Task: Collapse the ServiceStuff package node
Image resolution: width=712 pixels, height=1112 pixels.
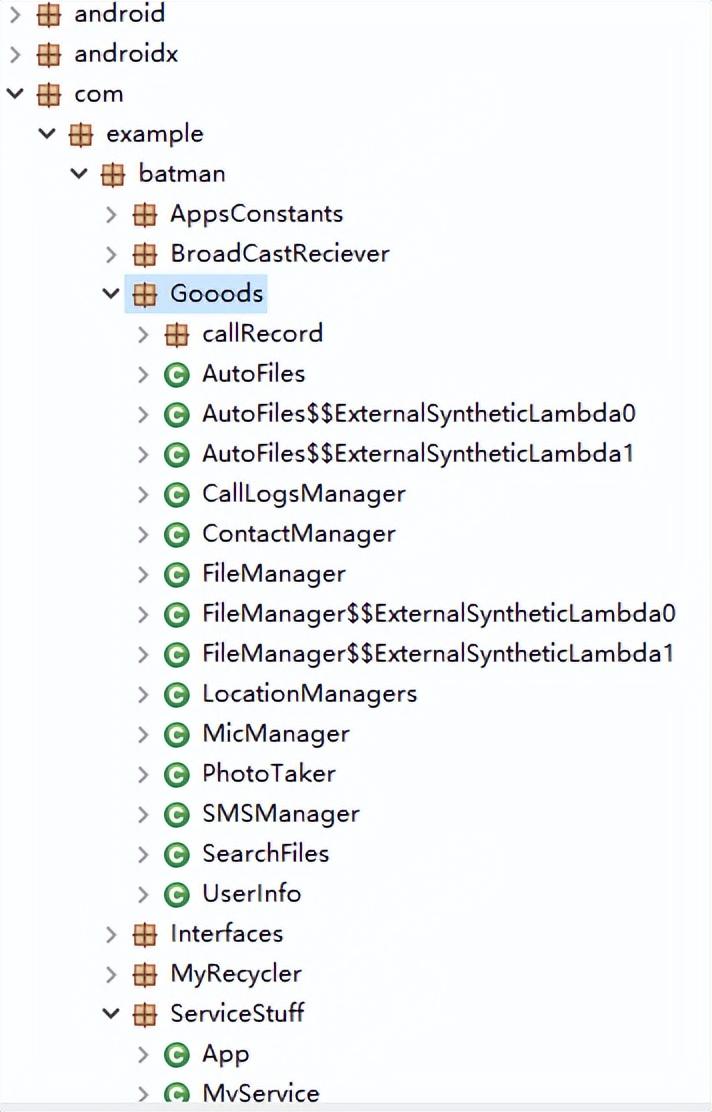Action: click(x=111, y=1013)
